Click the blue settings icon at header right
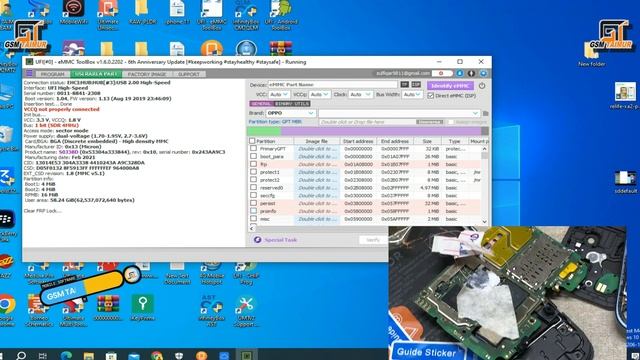Image resolution: width=640 pixels, height=360 pixels. click(483, 73)
